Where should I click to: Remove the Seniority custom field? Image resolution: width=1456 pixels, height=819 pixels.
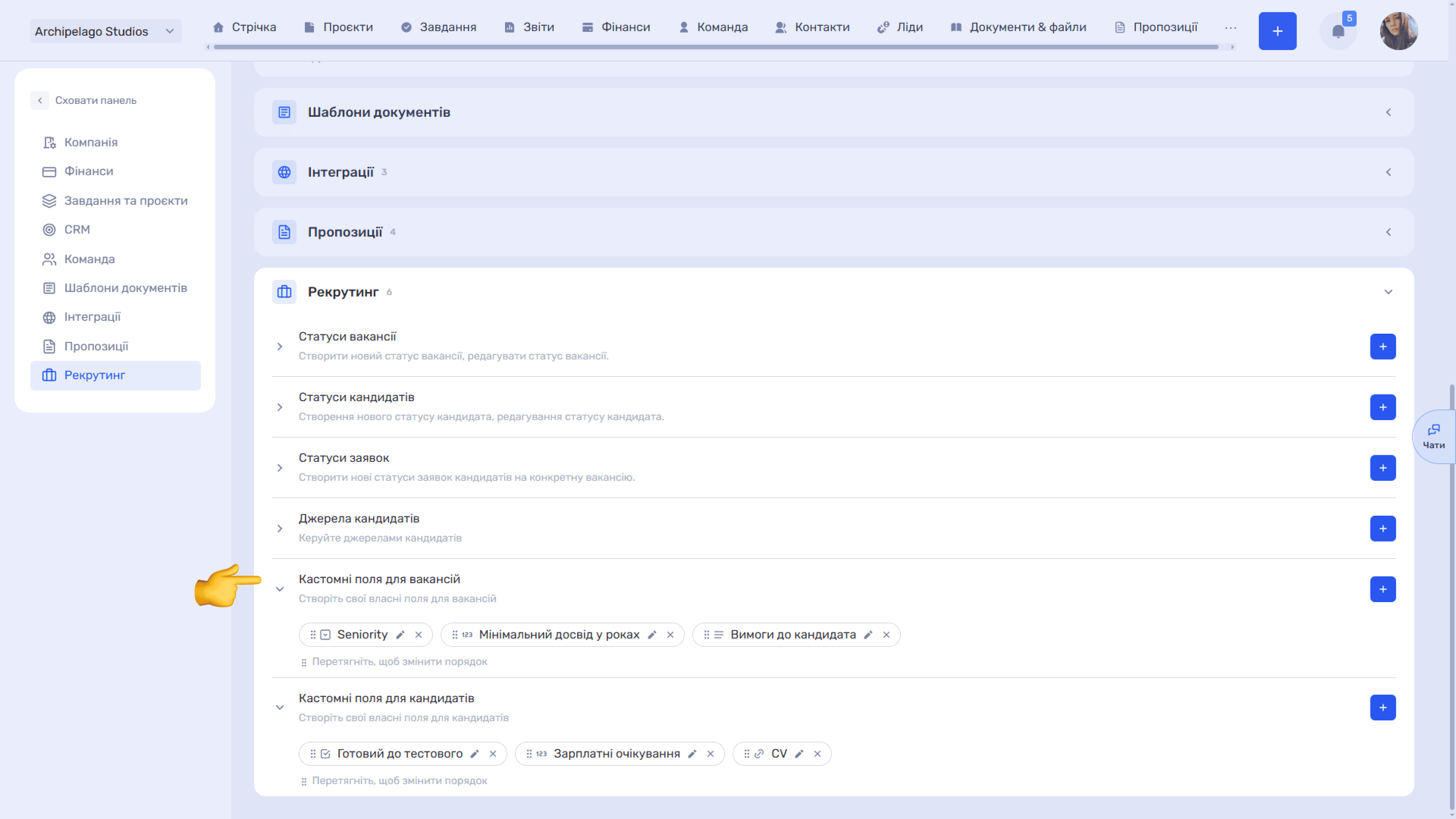click(x=418, y=635)
